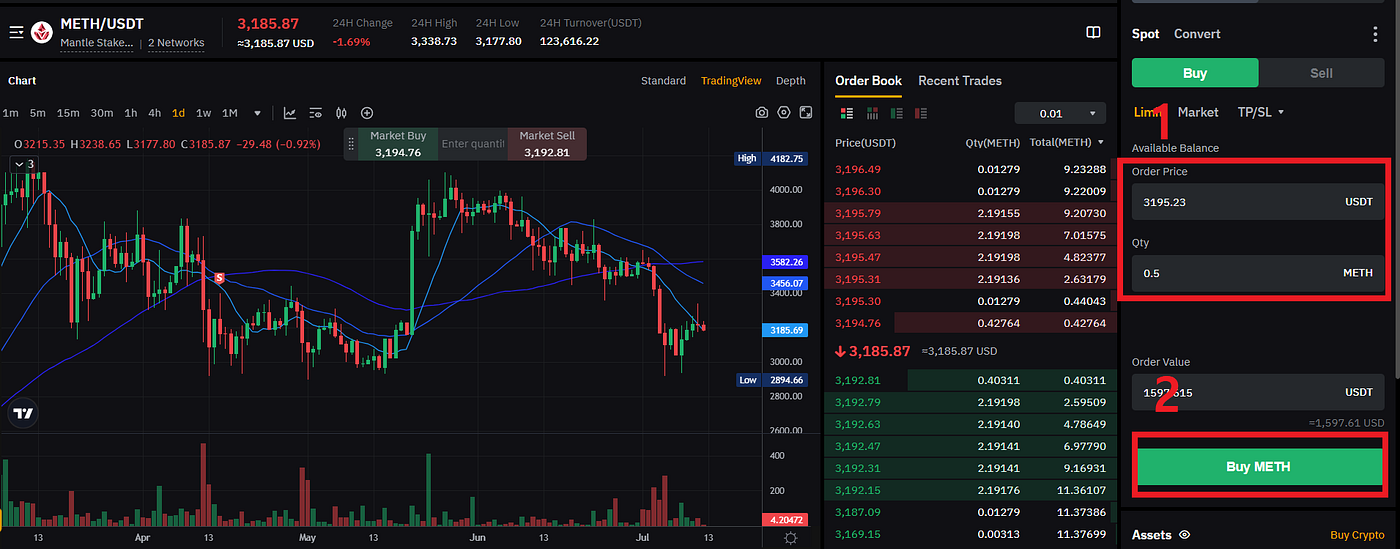Select the Order Book tab
Screen dimensions: 1400x549
point(868,81)
